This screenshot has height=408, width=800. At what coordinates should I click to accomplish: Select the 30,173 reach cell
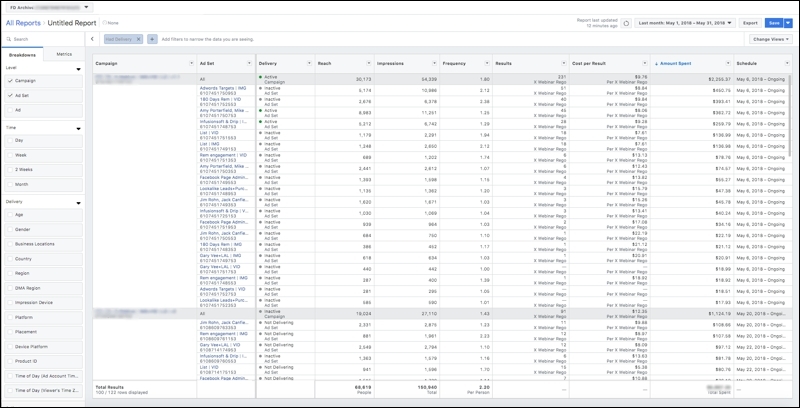click(345, 80)
